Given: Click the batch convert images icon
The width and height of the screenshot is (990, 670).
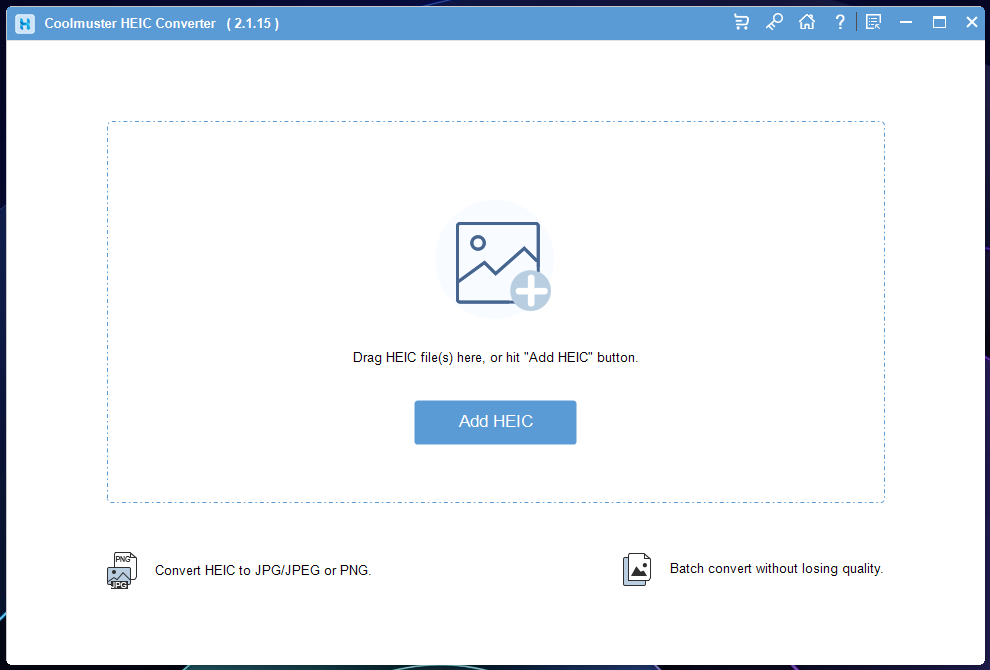Looking at the screenshot, I should pos(637,569).
